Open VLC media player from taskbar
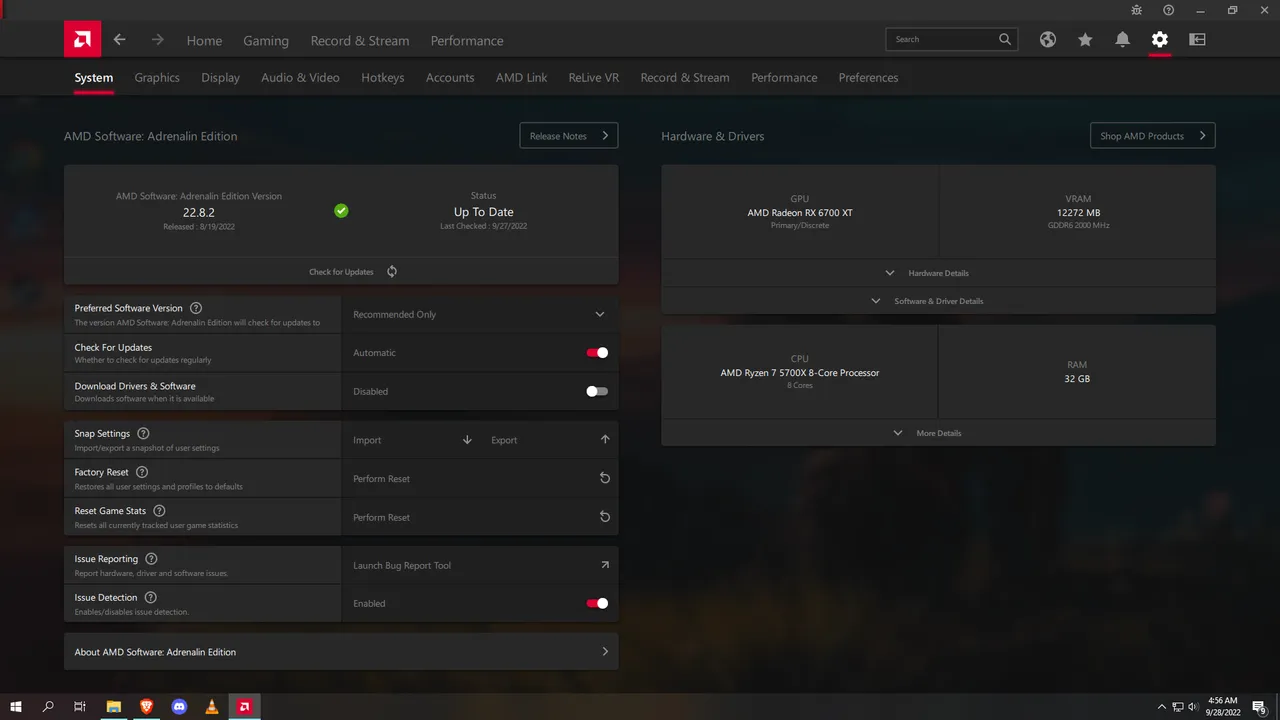Screen dimensions: 1280x720 click(212, 707)
